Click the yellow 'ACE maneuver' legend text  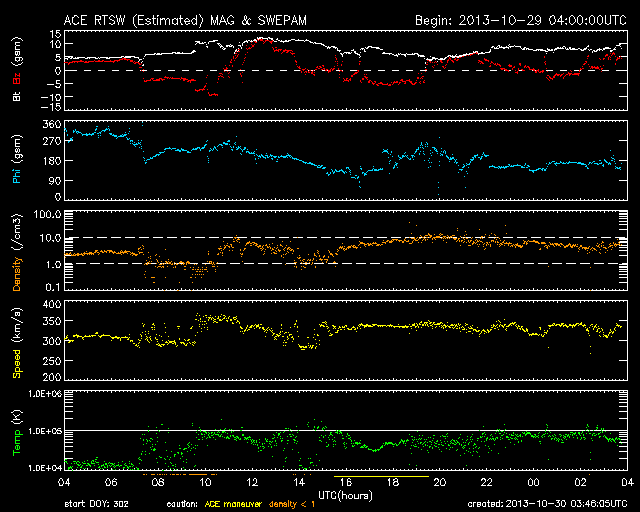tap(233, 504)
